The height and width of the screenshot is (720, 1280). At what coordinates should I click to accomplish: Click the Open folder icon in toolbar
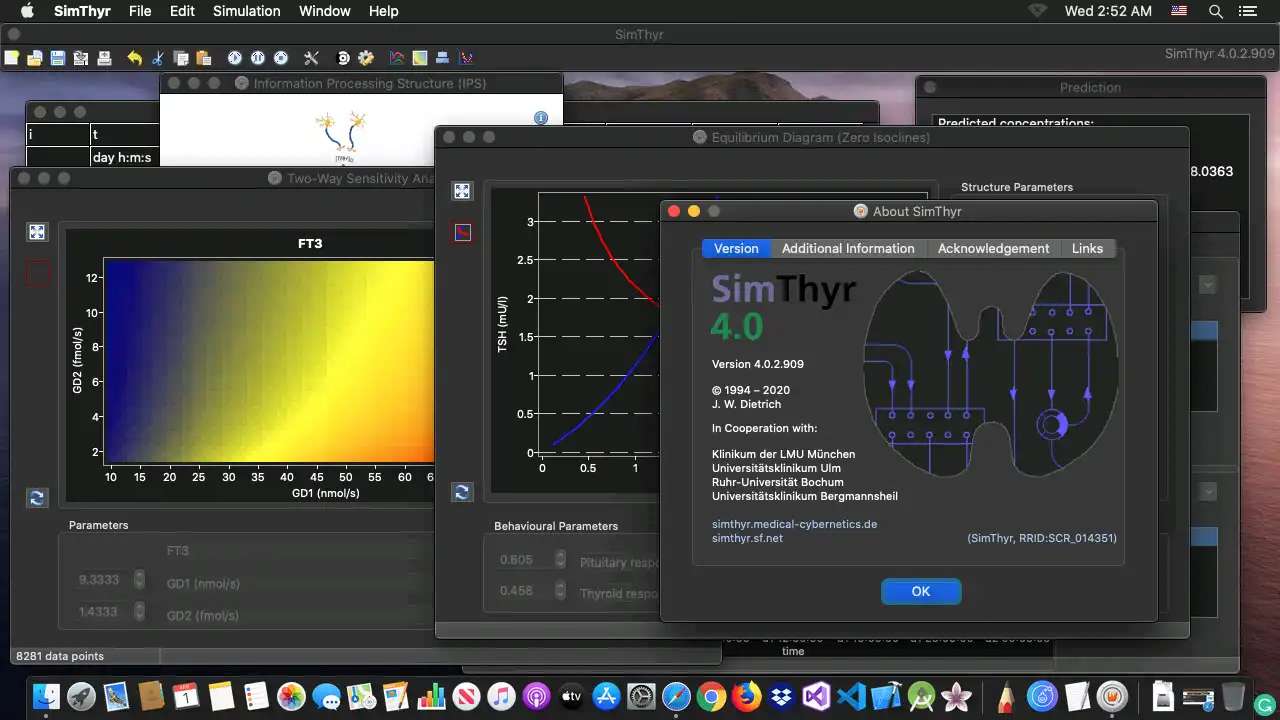tap(35, 58)
